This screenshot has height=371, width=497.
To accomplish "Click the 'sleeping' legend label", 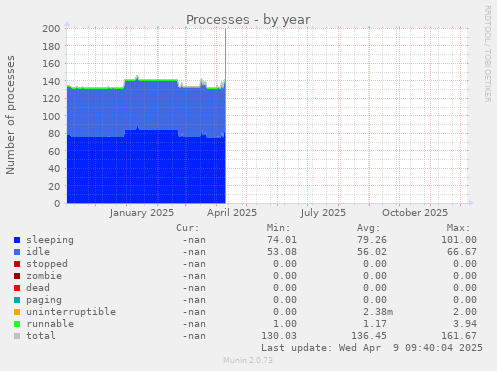I will [x=50, y=240].
